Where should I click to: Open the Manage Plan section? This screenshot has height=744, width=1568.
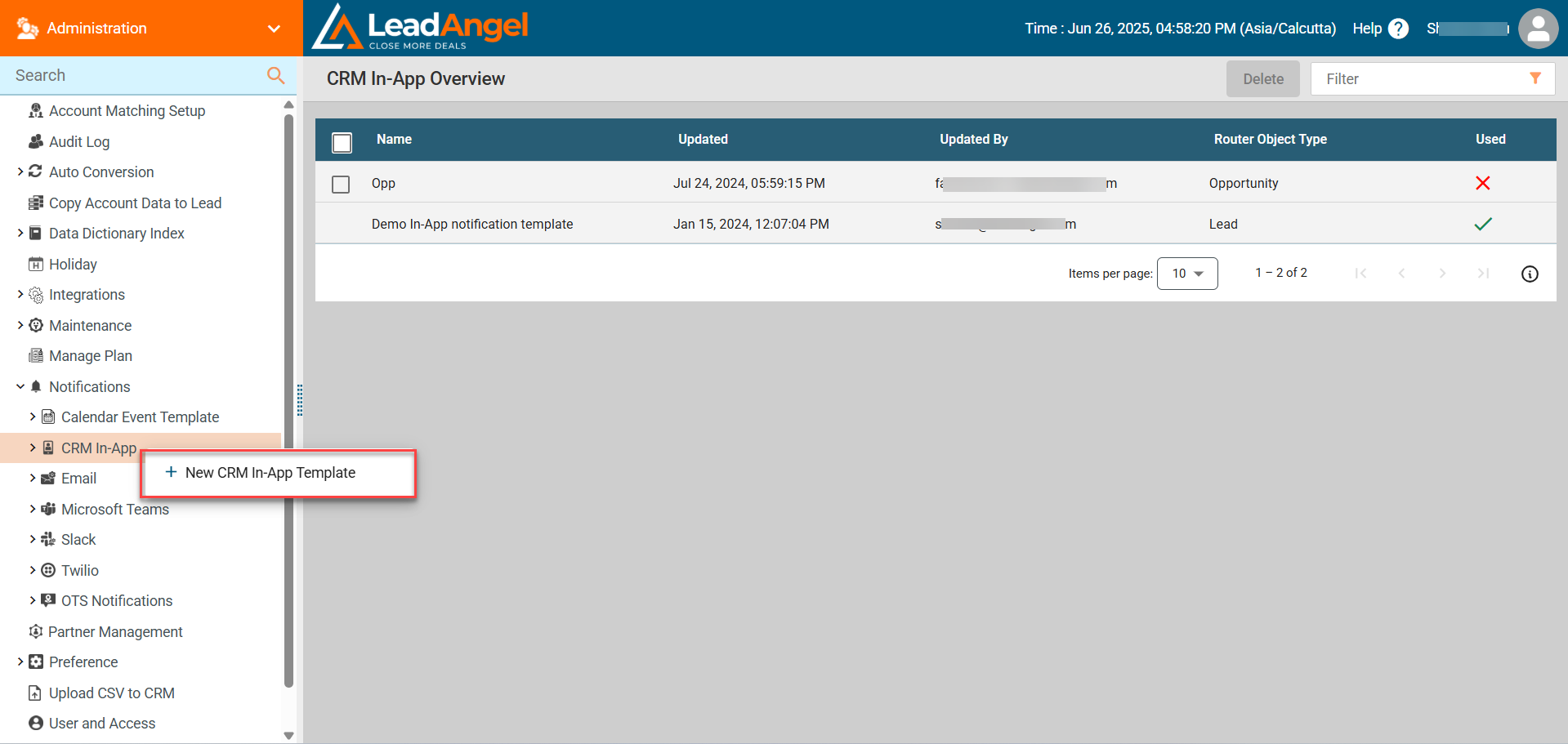pos(90,355)
